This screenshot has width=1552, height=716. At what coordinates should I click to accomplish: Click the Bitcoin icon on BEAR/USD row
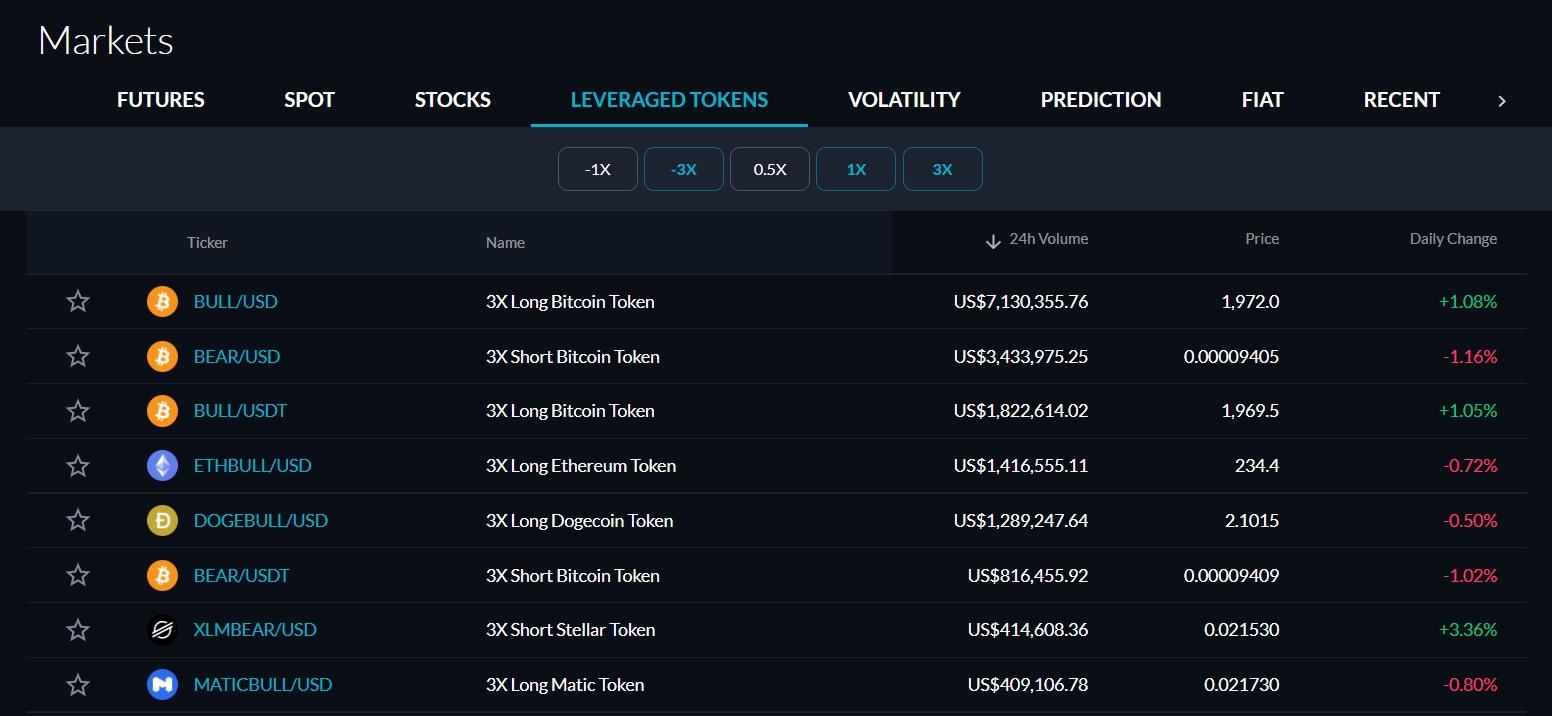[x=162, y=356]
